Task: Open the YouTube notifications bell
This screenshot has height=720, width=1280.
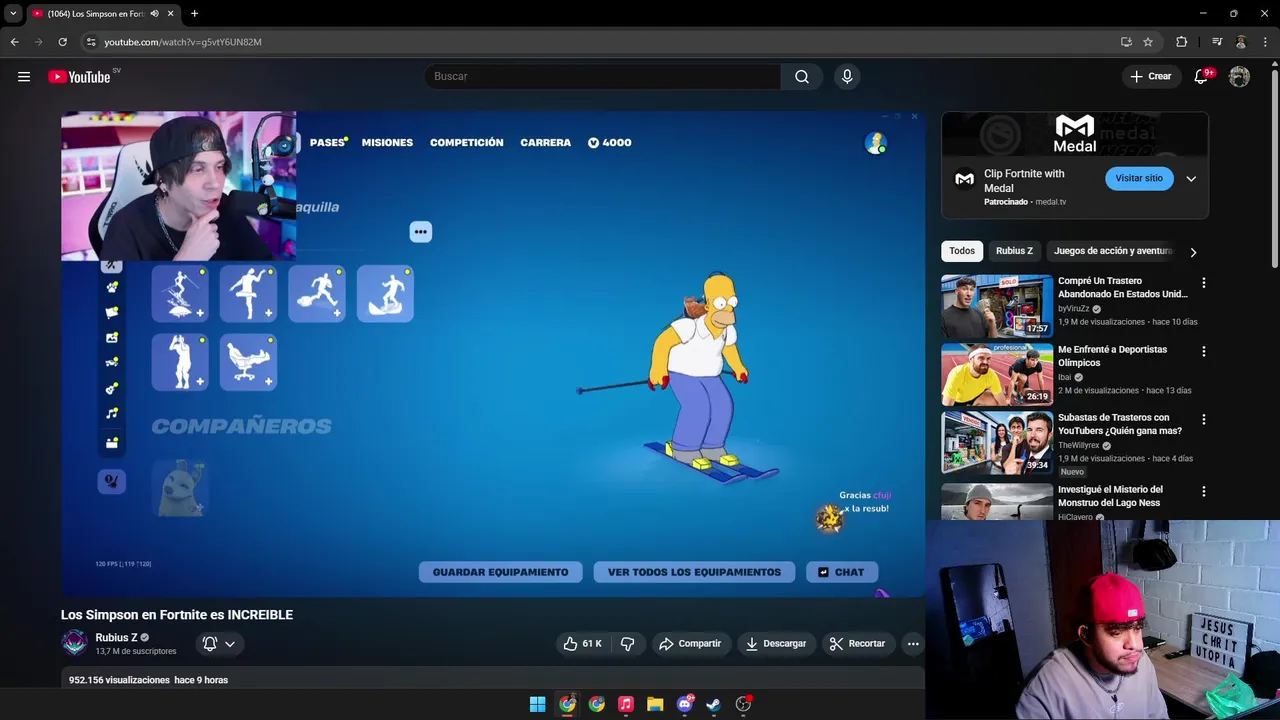Action: pyautogui.click(x=1202, y=77)
